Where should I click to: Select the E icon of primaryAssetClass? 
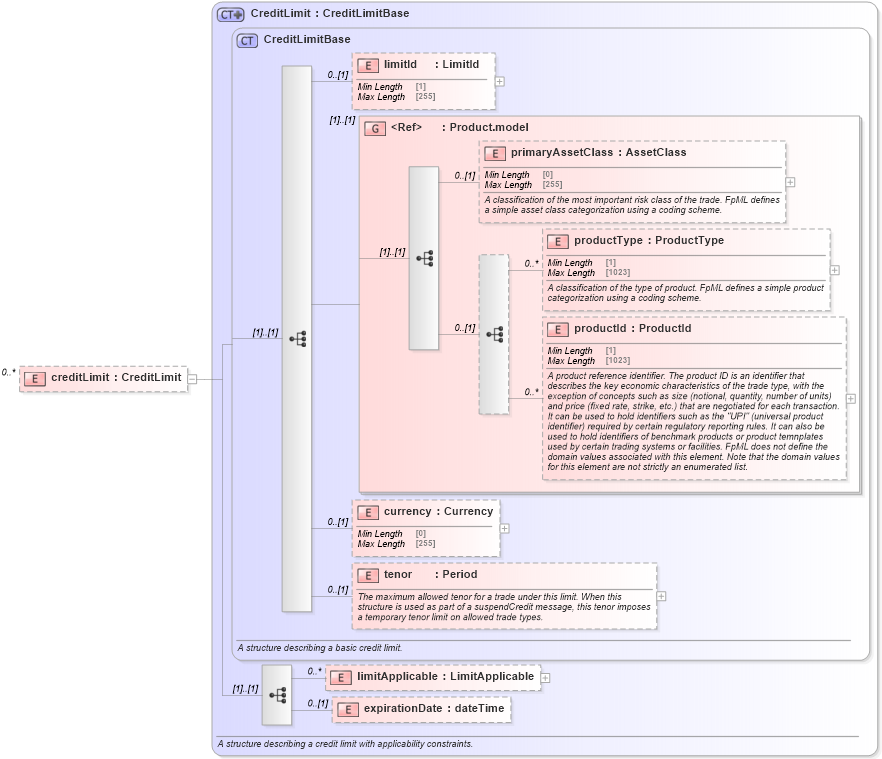tap(495, 153)
